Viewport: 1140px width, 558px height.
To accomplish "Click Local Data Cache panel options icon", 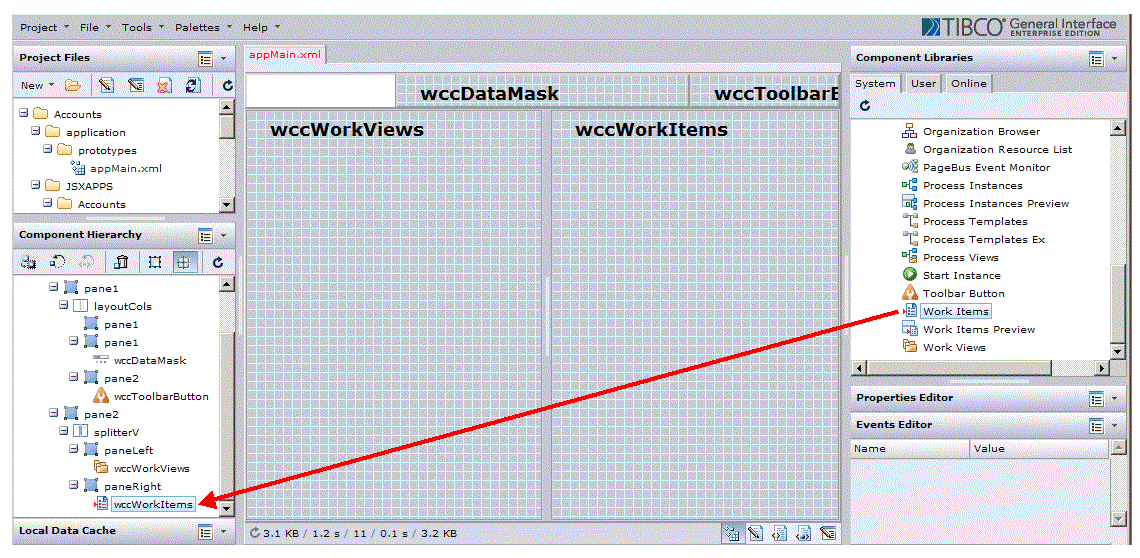I will [x=205, y=532].
